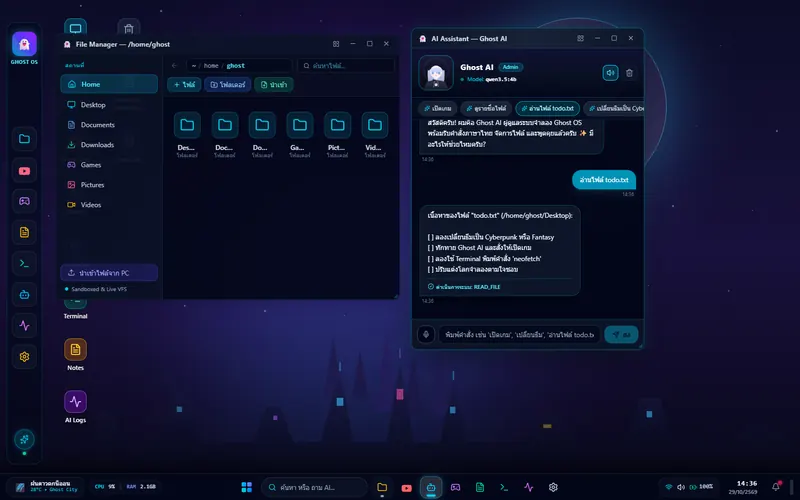Click the rocket icon at the dock bottom

[24, 439]
